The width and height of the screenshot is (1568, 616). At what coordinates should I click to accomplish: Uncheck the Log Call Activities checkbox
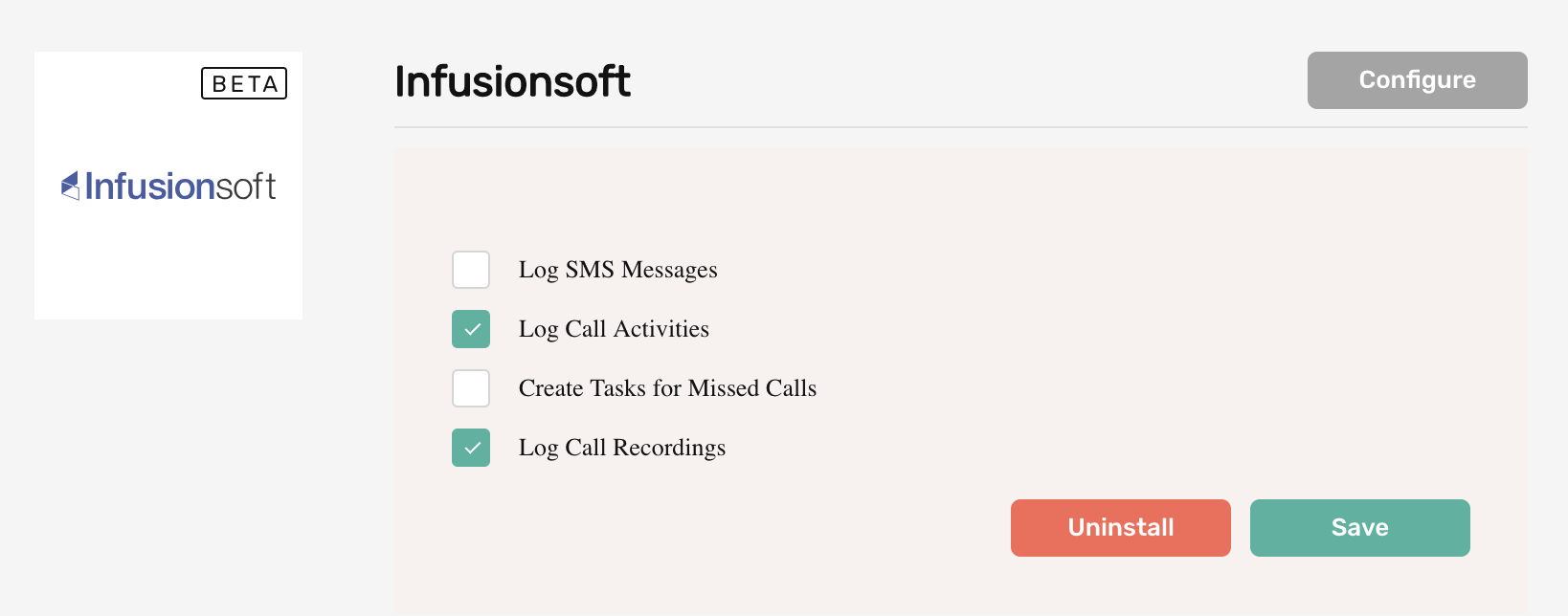[471, 329]
